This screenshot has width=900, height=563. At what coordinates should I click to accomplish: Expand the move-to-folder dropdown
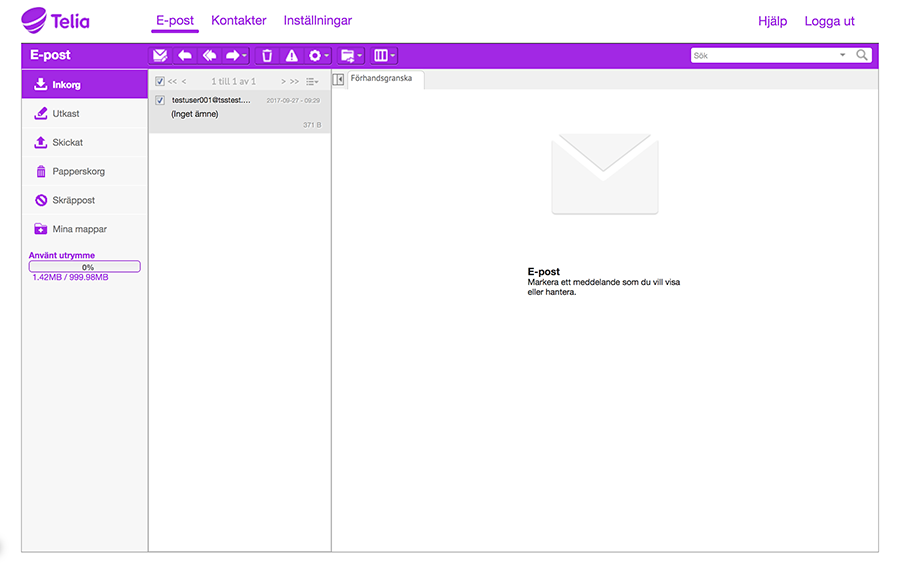[351, 56]
